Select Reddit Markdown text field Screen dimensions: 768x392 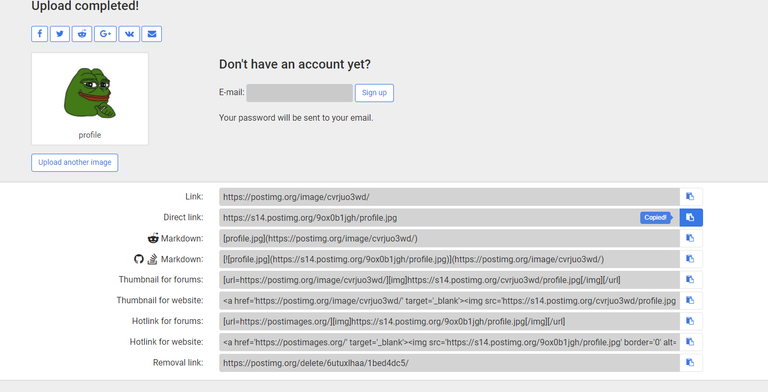tap(449, 238)
